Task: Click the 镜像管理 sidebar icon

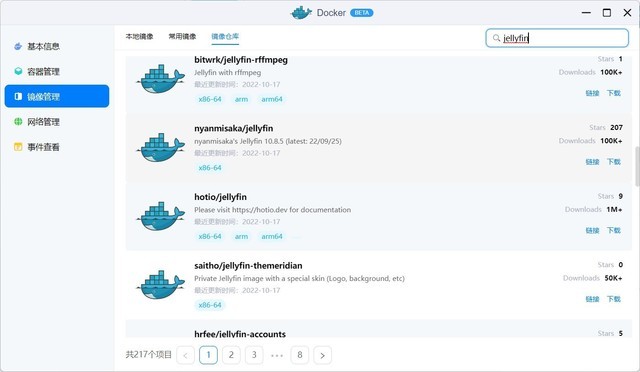Action: (18, 96)
